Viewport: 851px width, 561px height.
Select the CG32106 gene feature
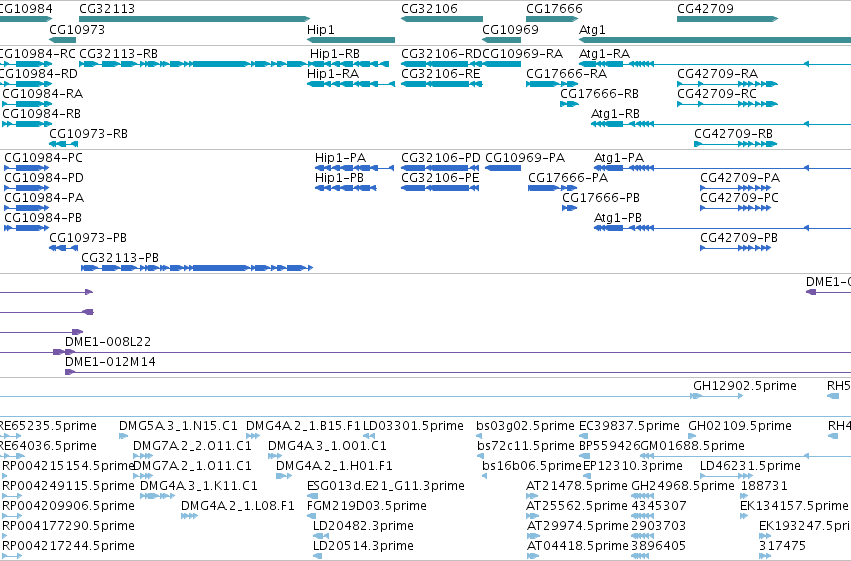coord(442,19)
